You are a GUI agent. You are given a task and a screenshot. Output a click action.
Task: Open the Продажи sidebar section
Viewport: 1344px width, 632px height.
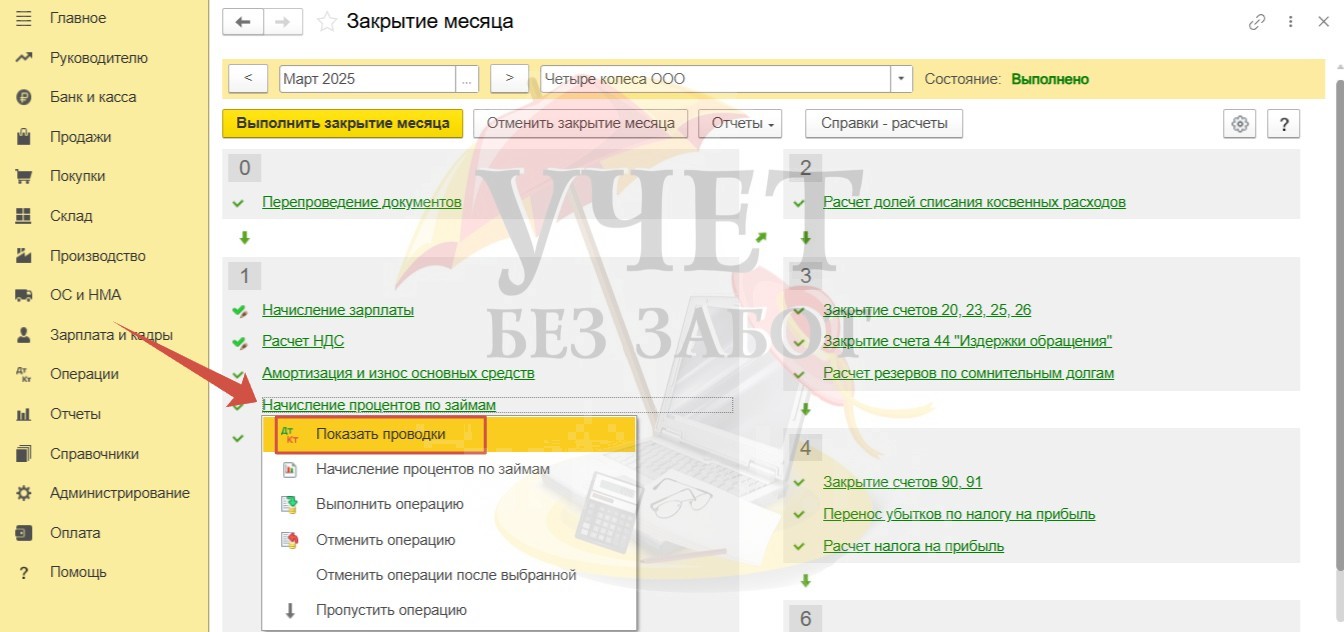coord(80,137)
